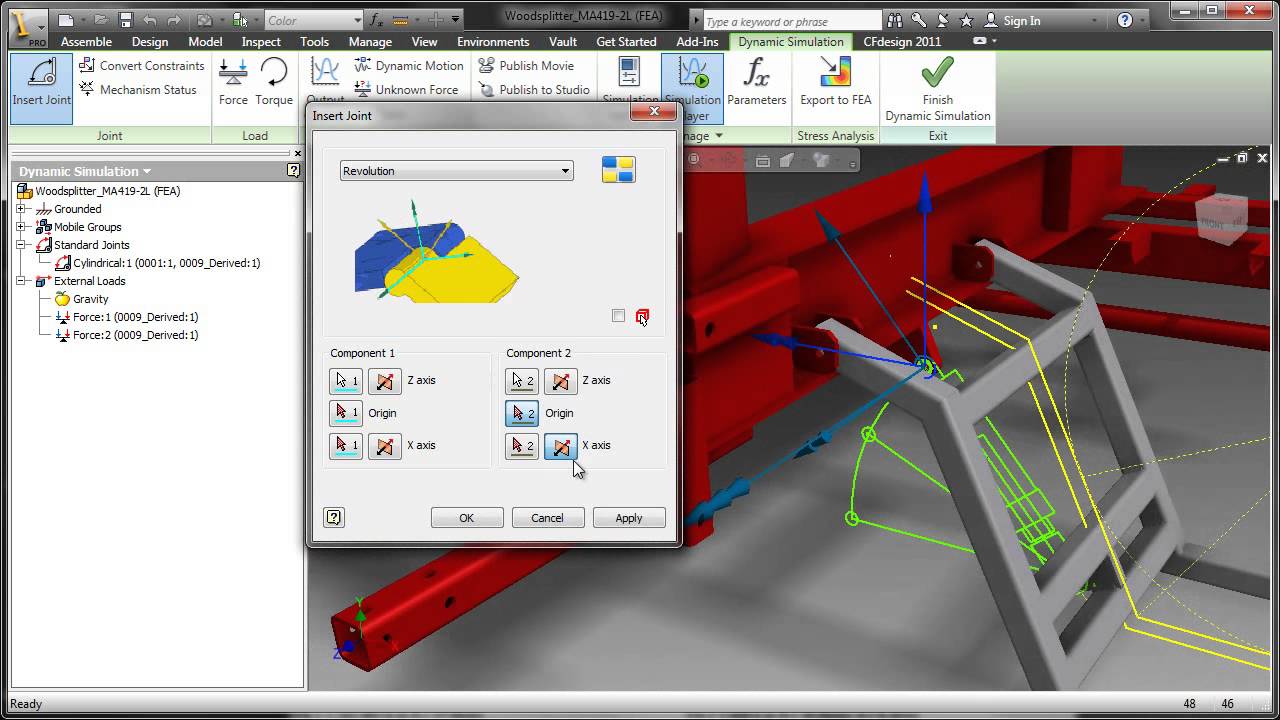Choose Publish Movie command

tap(526, 66)
